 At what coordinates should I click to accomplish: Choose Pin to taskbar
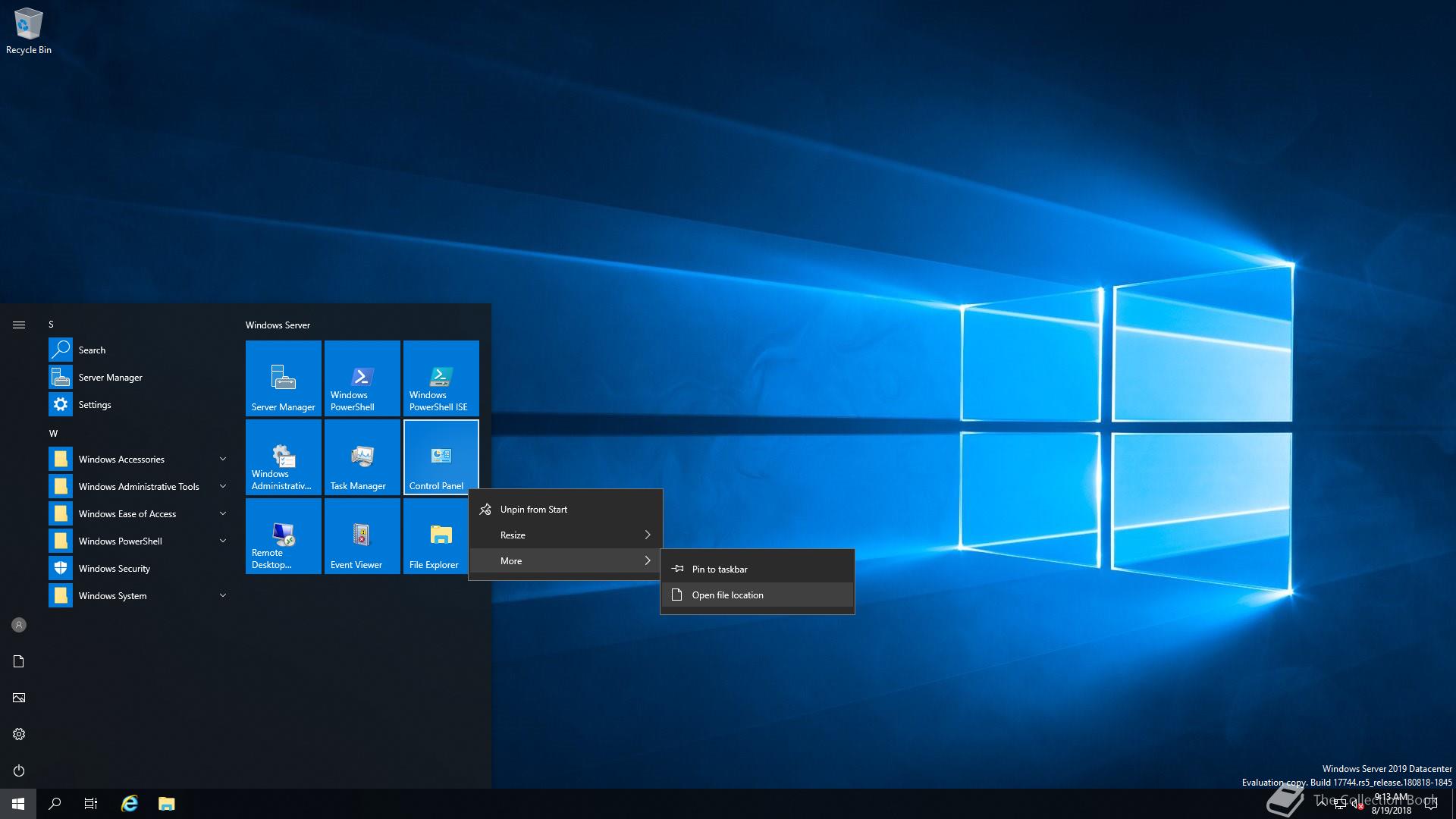pyautogui.click(x=758, y=569)
